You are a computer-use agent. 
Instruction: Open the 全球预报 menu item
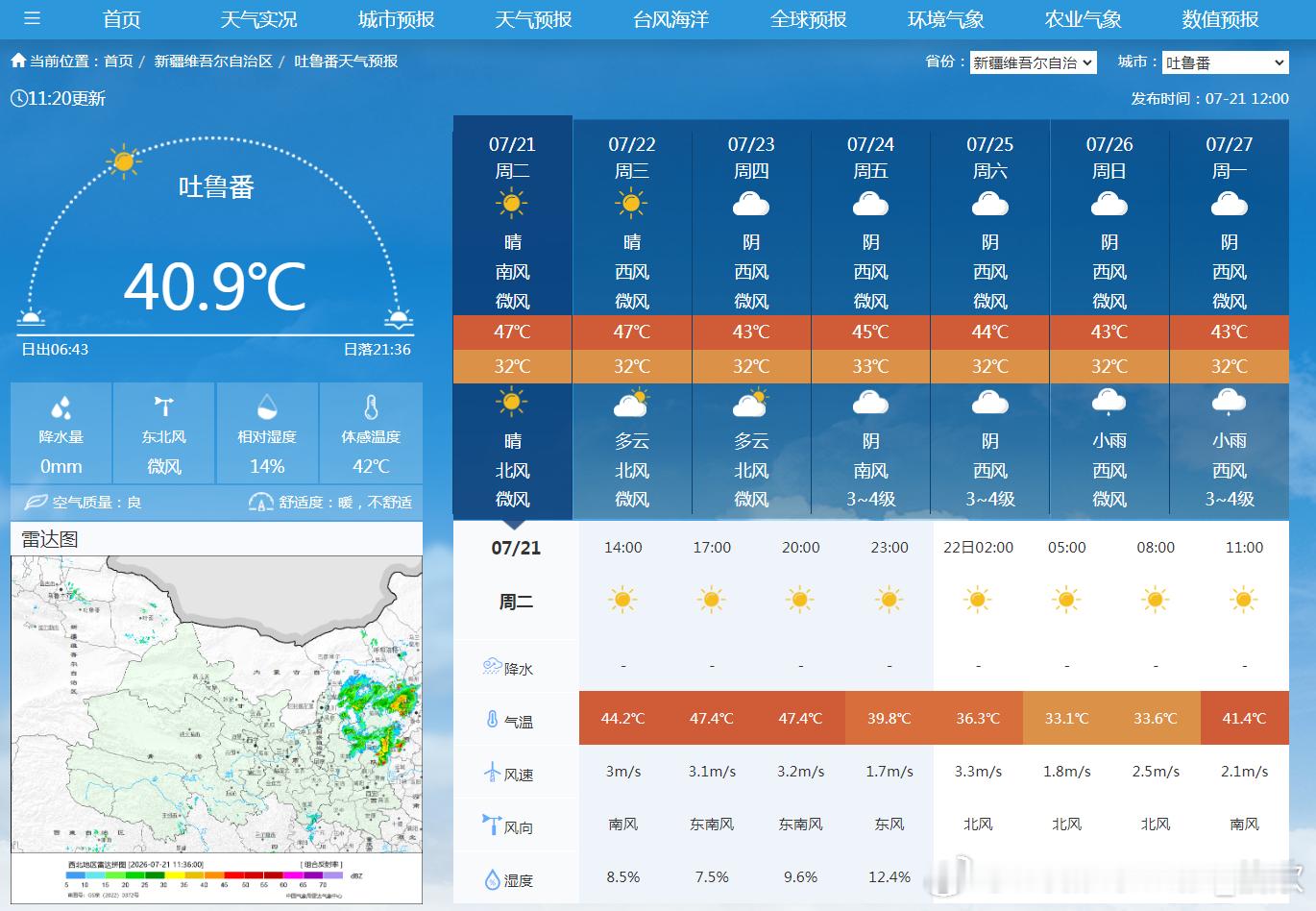(x=808, y=19)
